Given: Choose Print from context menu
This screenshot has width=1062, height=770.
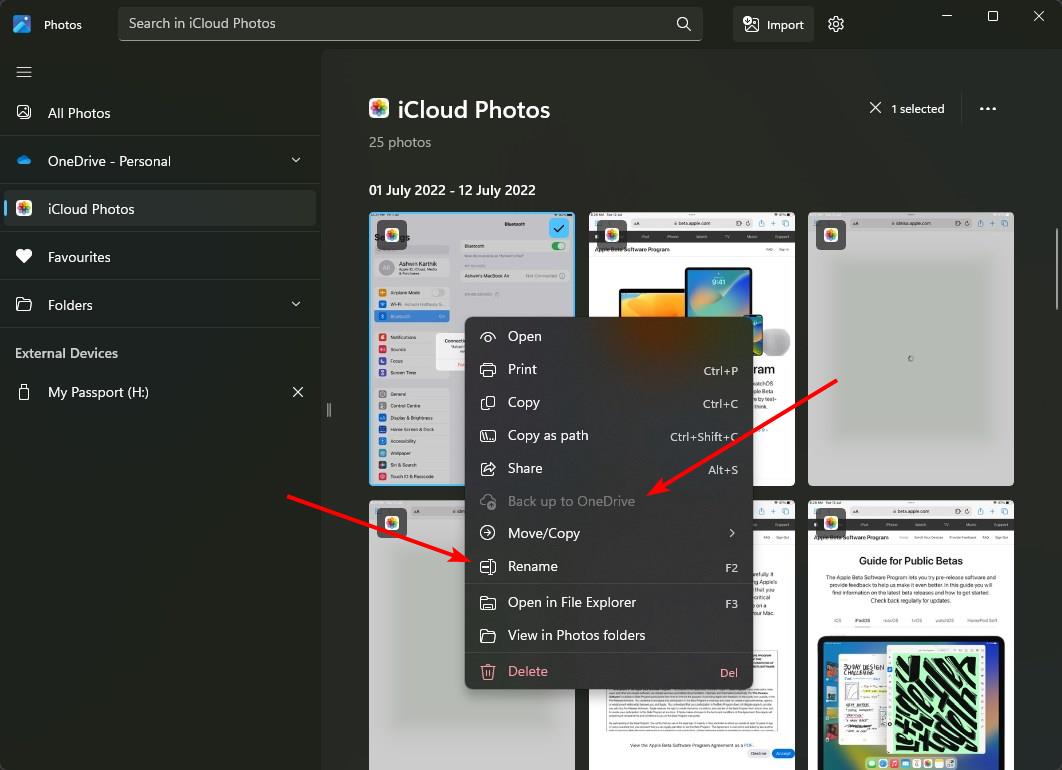Looking at the screenshot, I should click(x=609, y=370).
